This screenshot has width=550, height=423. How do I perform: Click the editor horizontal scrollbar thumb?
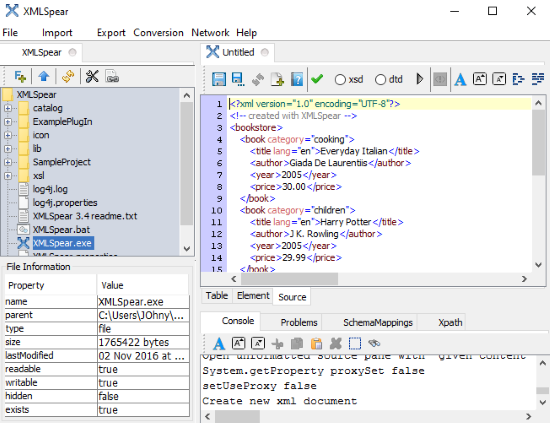coord(289,279)
